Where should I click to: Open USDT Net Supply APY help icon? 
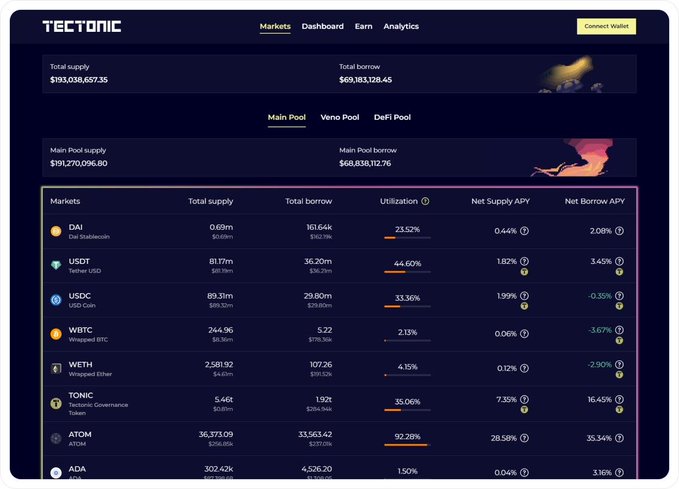[x=524, y=261]
